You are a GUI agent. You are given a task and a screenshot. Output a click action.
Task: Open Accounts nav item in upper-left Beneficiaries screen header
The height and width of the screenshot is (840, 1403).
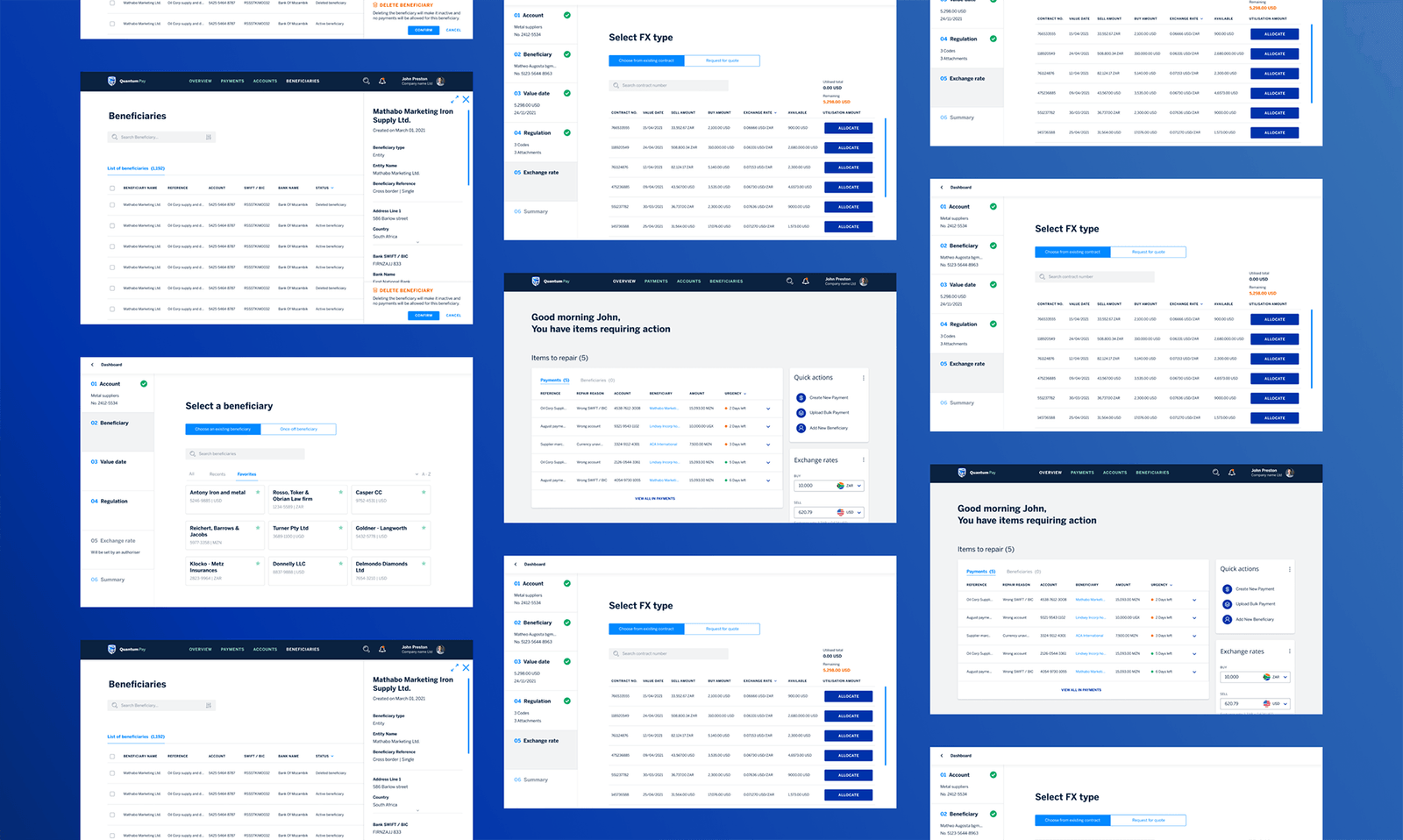coord(265,81)
